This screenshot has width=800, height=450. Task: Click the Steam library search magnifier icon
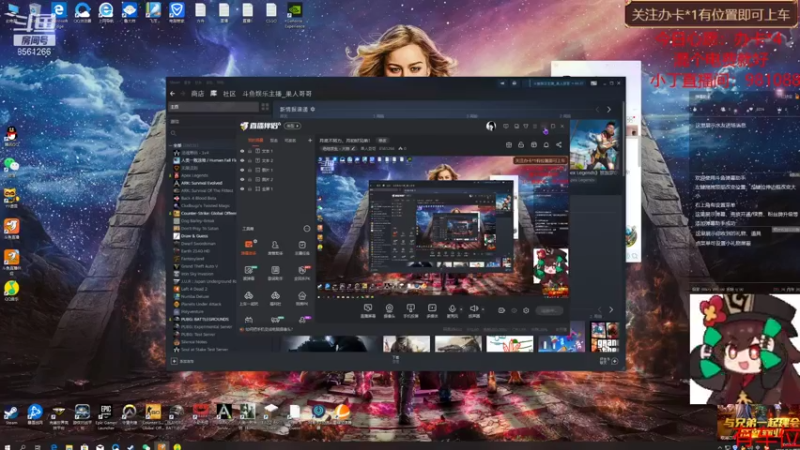[173, 133]
